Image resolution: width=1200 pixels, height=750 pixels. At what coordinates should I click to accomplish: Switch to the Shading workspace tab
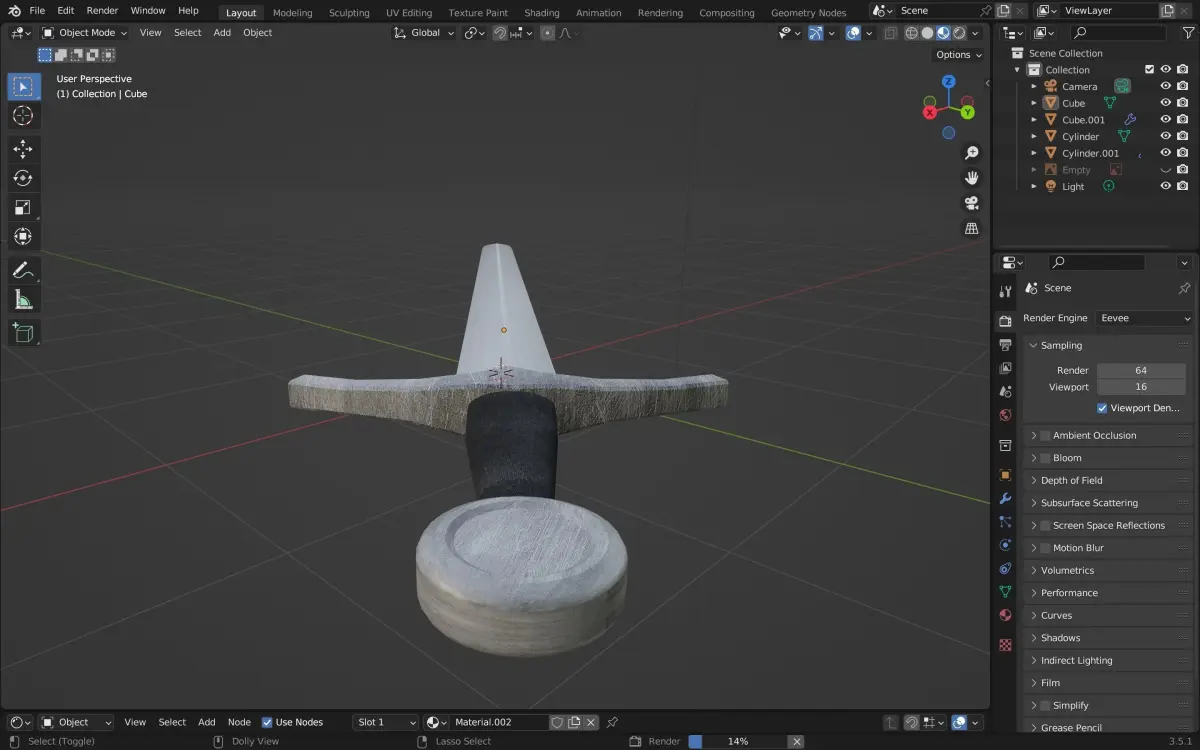tap(542, 13)
